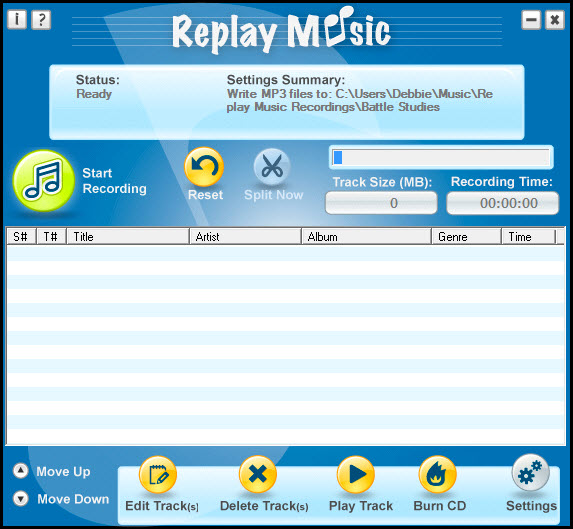573x529 pixels.
Task: Open the info 'i' button
Action: (x=17, y=19)
